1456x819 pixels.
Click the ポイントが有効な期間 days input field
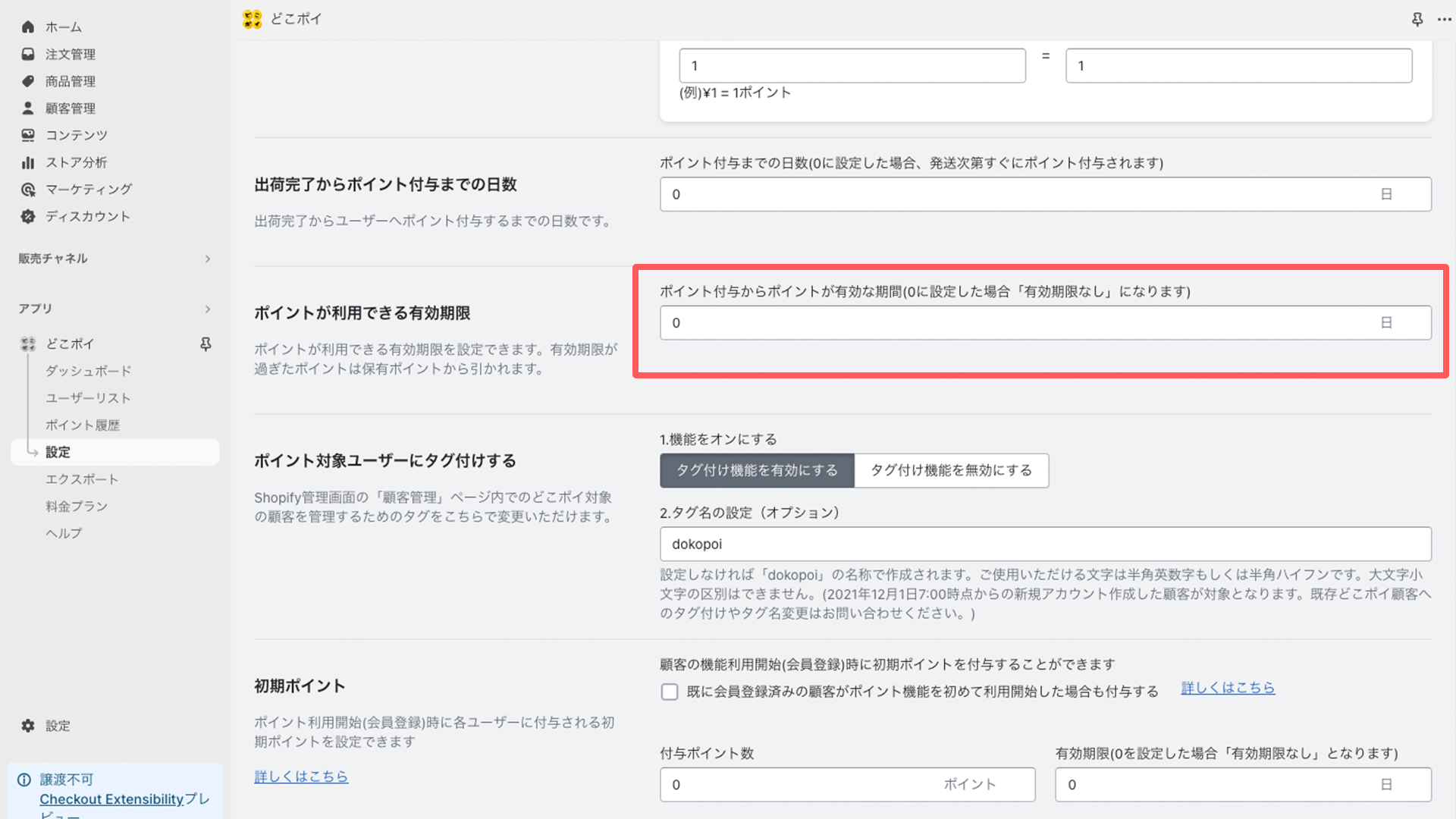(x=1046, y=323)
